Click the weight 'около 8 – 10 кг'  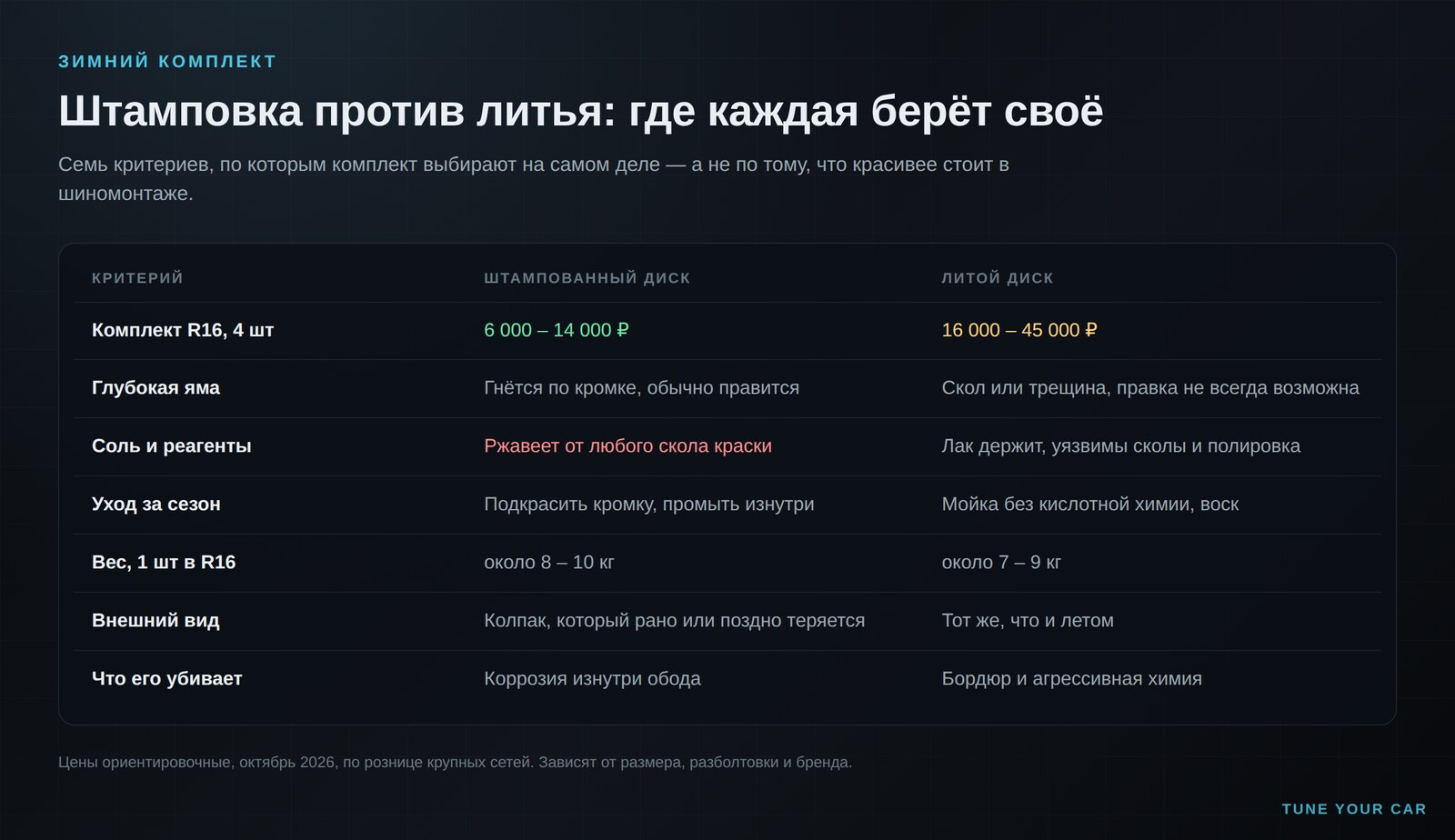pyautogui.click(x=549, y=562)
